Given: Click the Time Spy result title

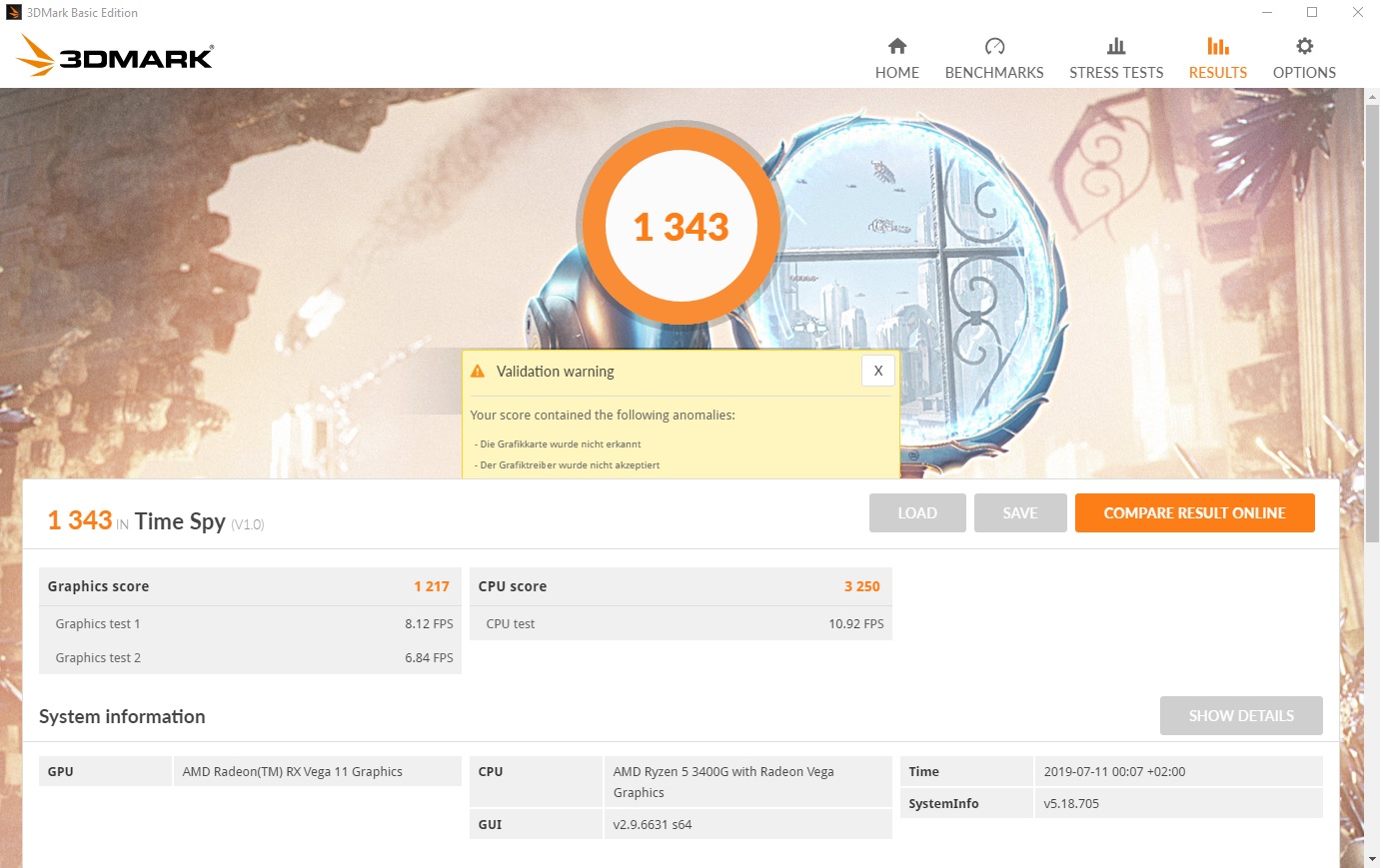Looking at the screenshot, I should click(180, 521).
